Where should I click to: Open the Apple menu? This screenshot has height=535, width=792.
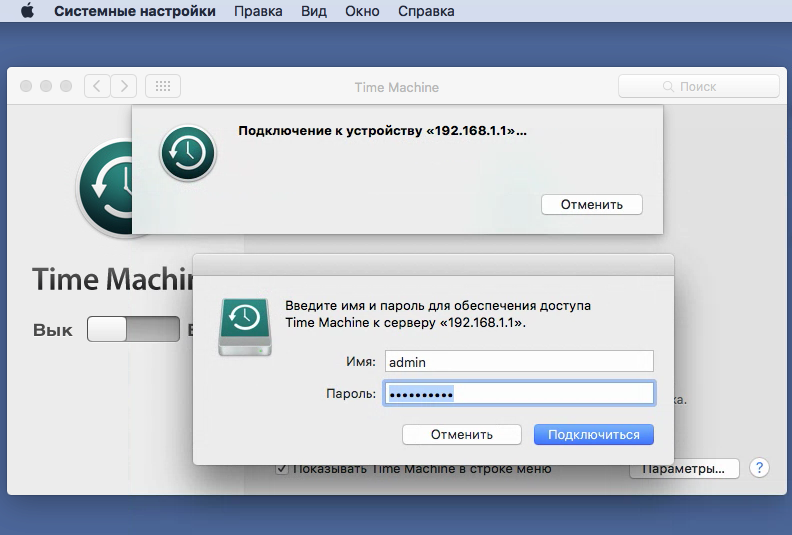tap(27, 12)
